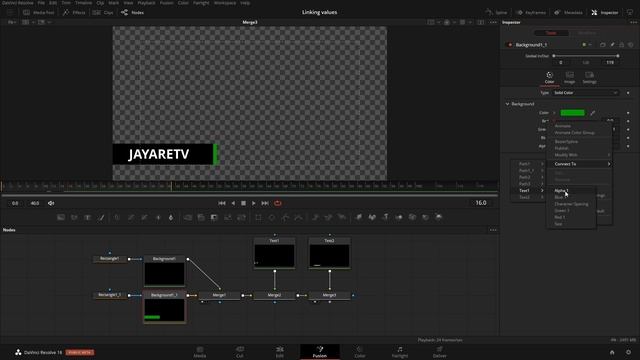
Task: Reset Background1_1 node settings icon
Action: [631, 44]
